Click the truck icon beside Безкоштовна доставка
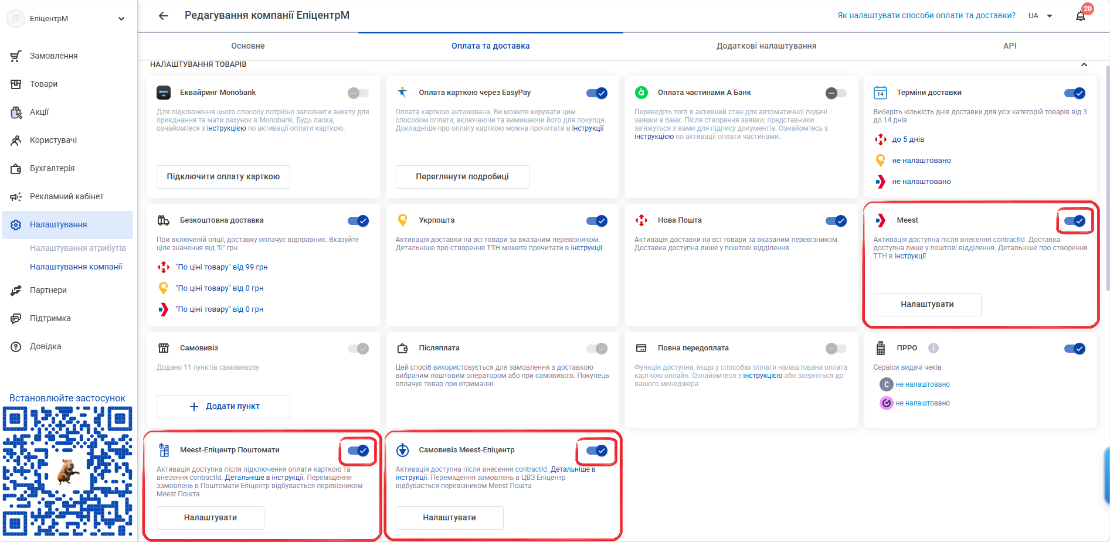Viewport: 1110px width, 542px height. pos(164,220)
